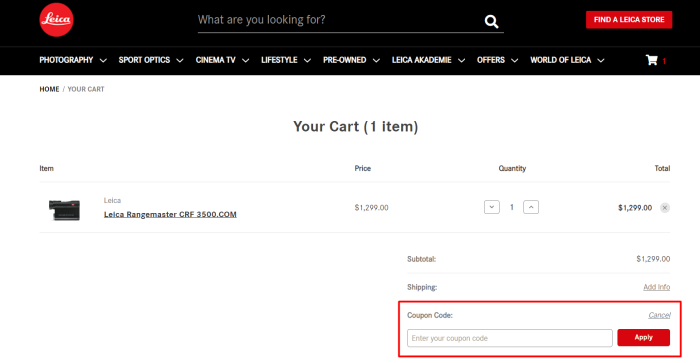The image size is (700, 363).
Task: Click the 'Coupon Code:' label
Action: 430,315
